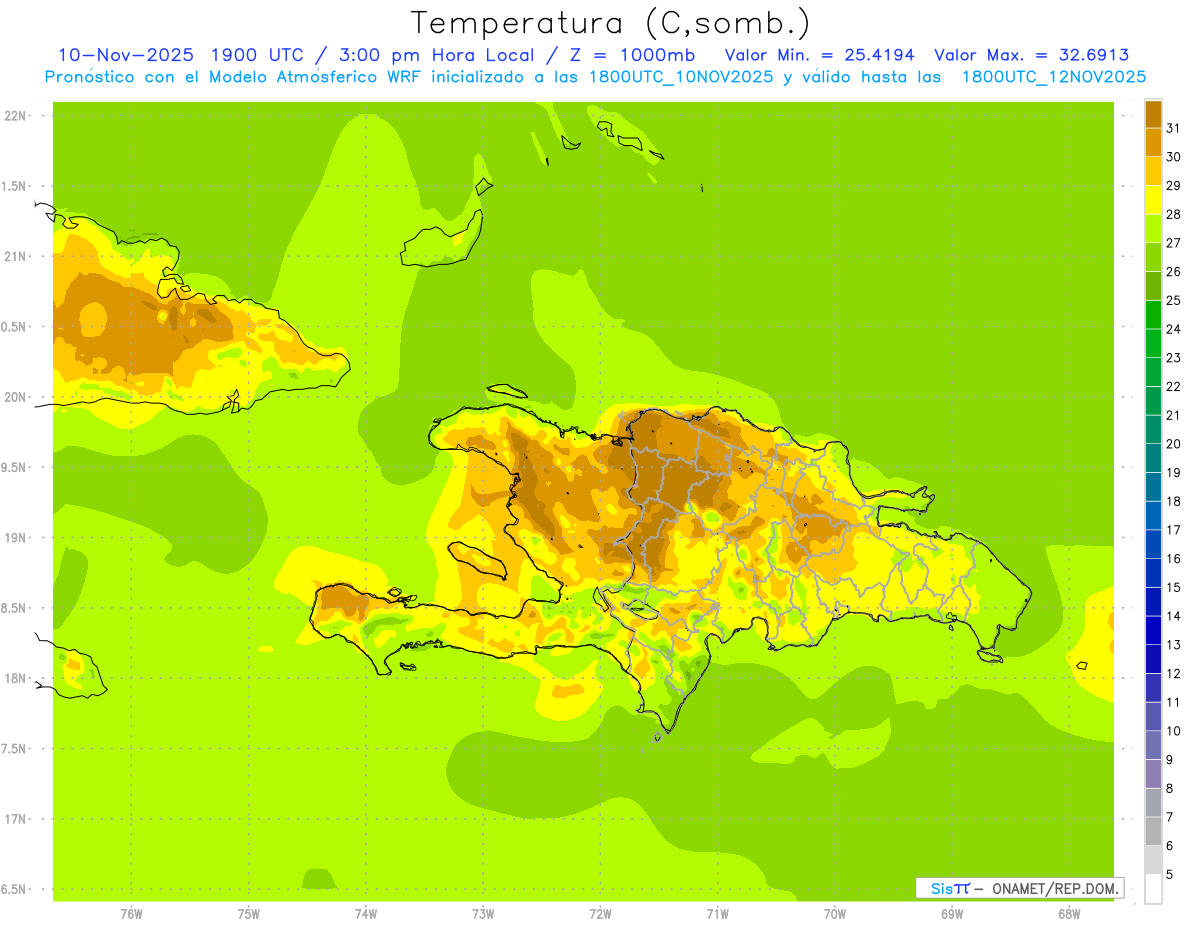Click the "19N" latitude label
Screen dimensions: 1200x927
pos(15,538)
